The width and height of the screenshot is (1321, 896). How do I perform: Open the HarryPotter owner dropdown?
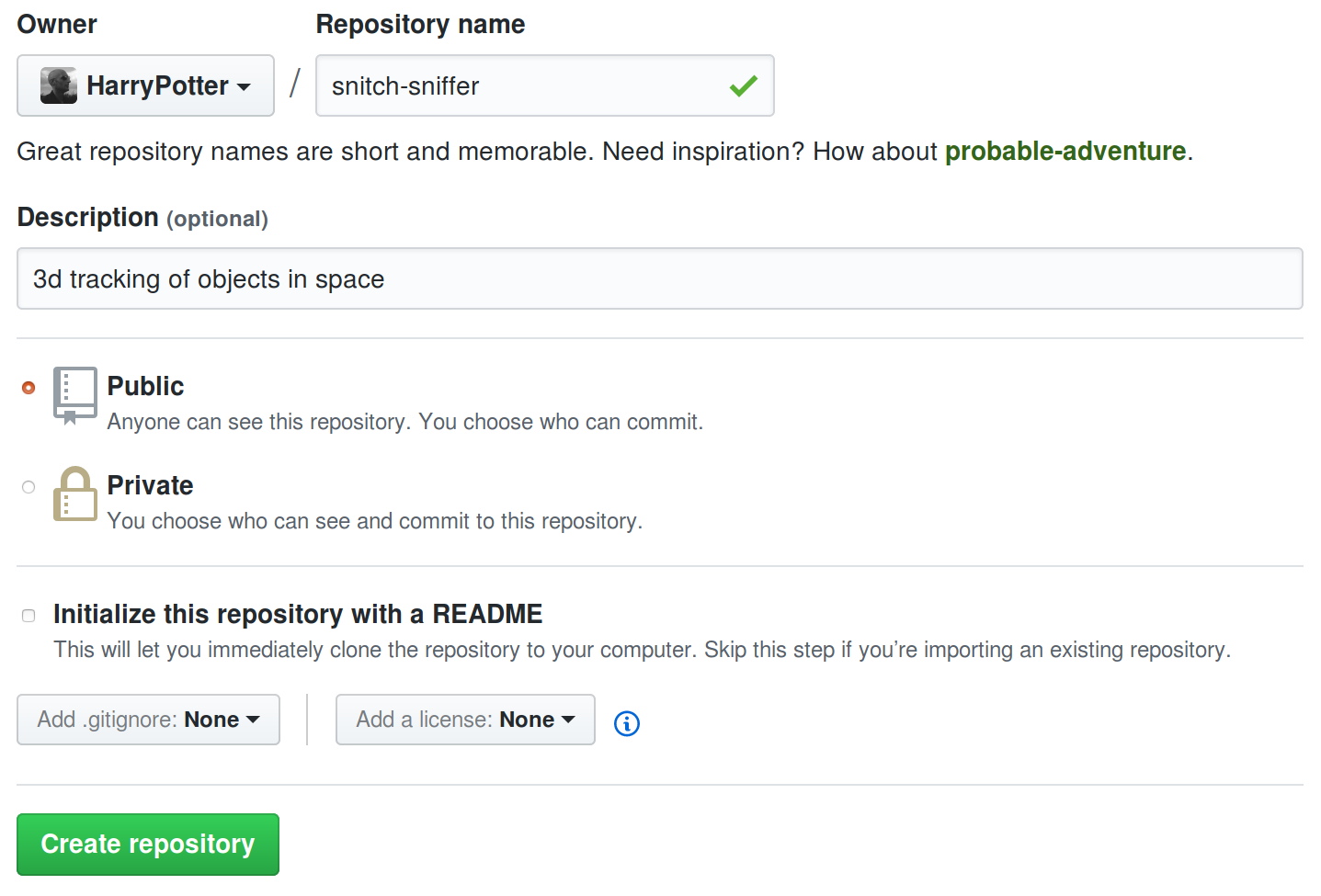point(145,85)
